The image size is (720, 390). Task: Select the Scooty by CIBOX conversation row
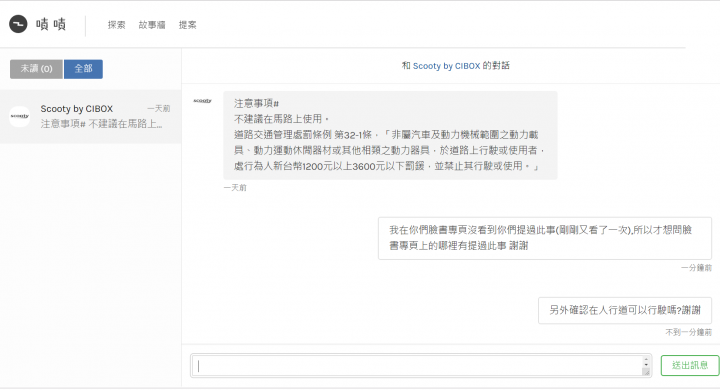point(90,116)
